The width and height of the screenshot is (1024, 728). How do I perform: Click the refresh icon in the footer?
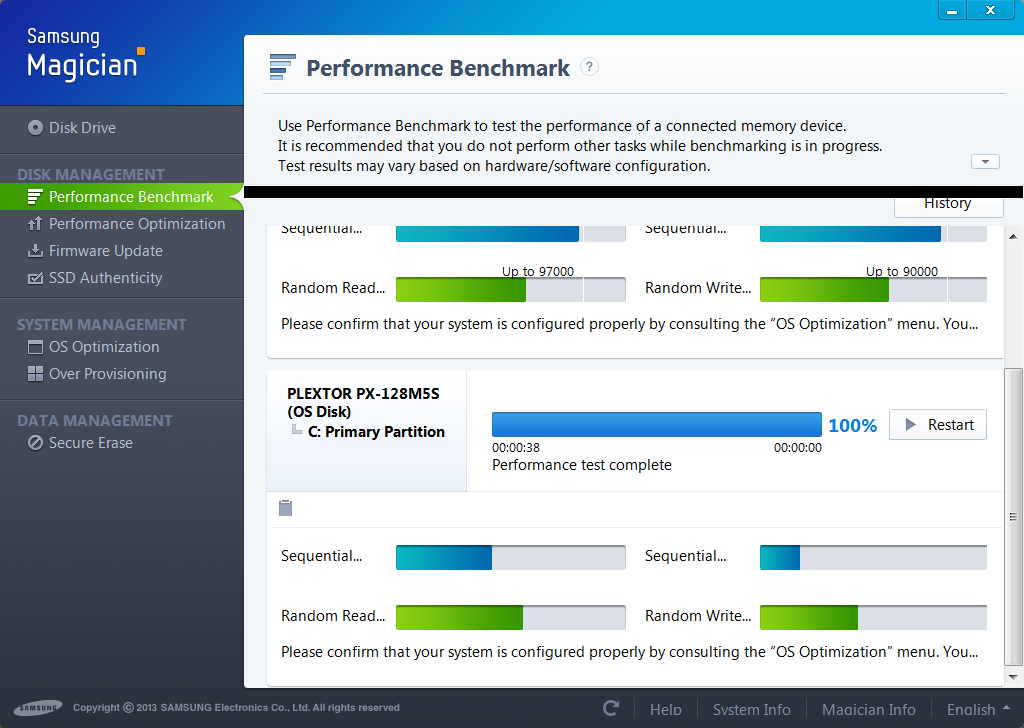611,708
